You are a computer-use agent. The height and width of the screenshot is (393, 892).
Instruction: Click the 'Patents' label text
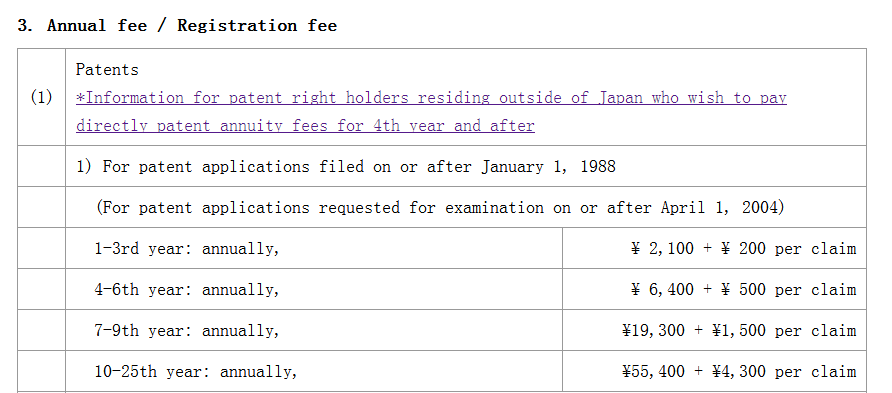point(107,70)
